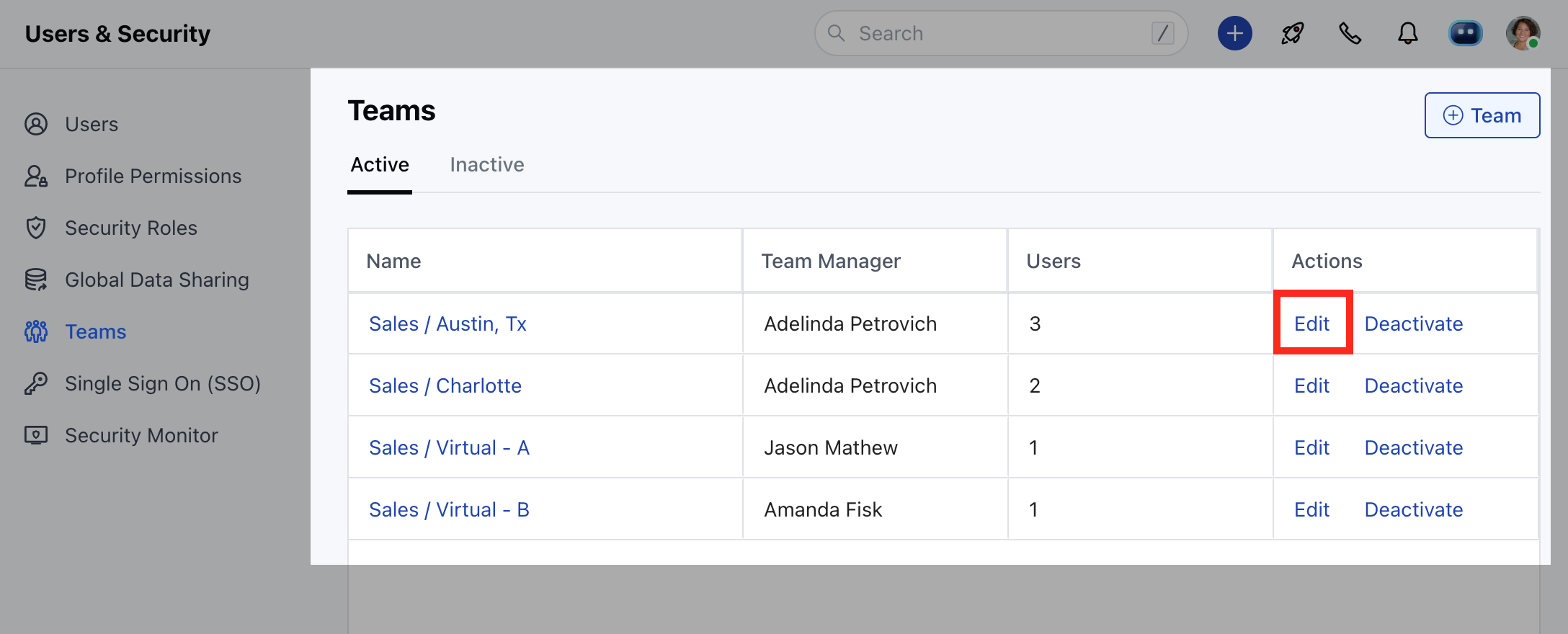Click the phone dialer icon
The height and width of the screenshot is (634, 1568).
pos(1350,34)
